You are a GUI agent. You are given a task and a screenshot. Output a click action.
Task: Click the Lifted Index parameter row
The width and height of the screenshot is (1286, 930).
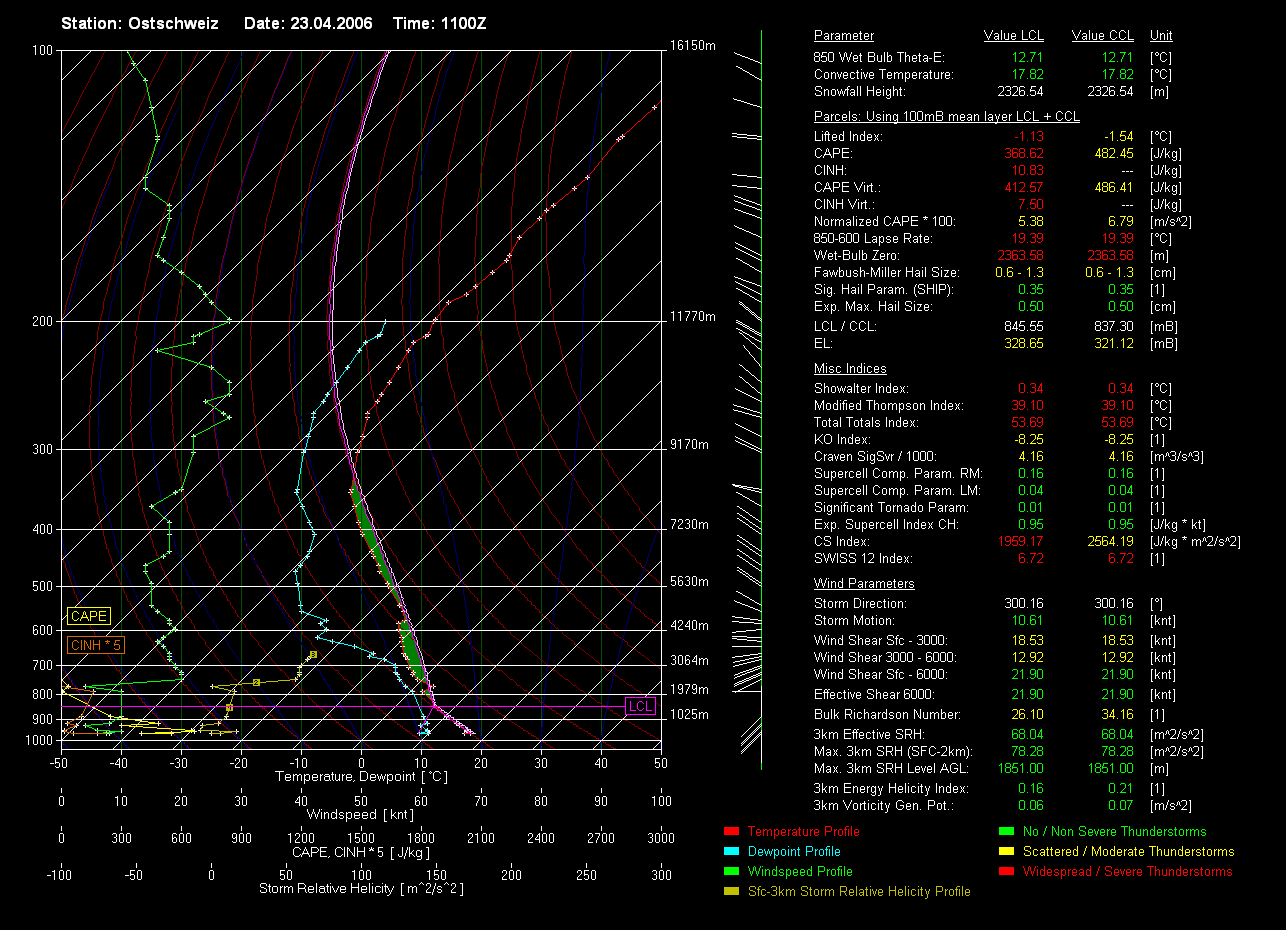[848, 137]
